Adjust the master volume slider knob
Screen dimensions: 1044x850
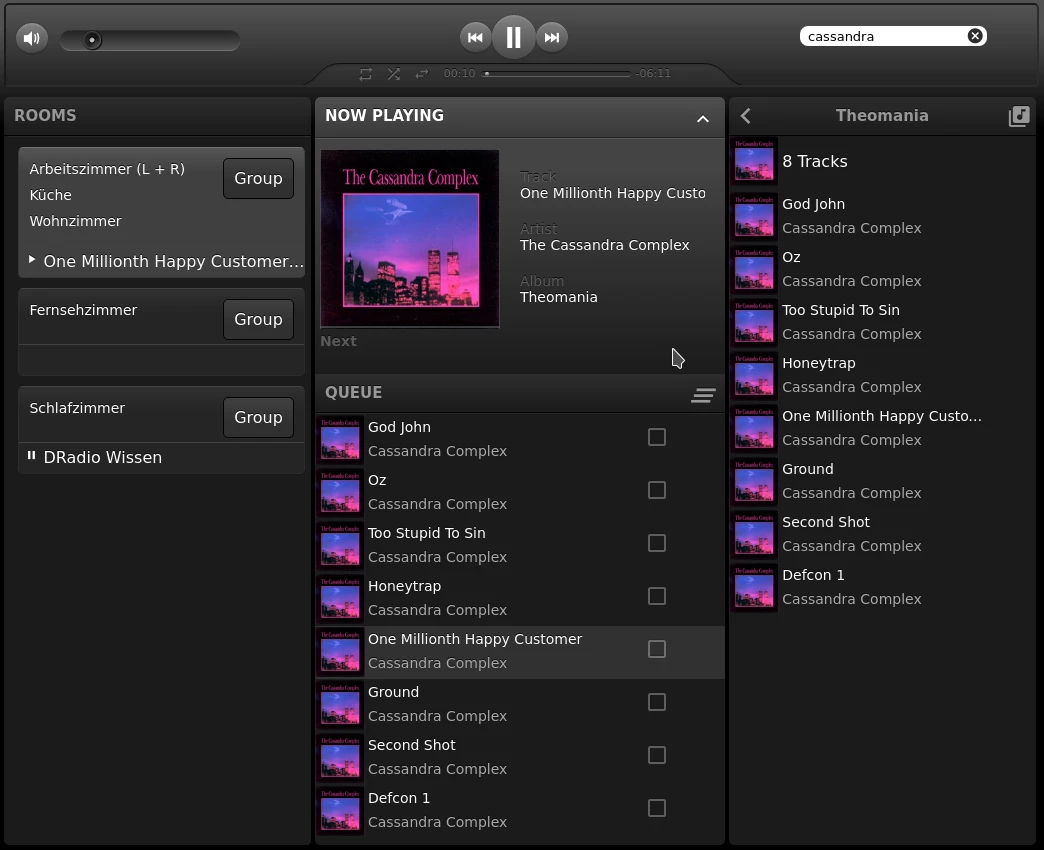[92, 41]
